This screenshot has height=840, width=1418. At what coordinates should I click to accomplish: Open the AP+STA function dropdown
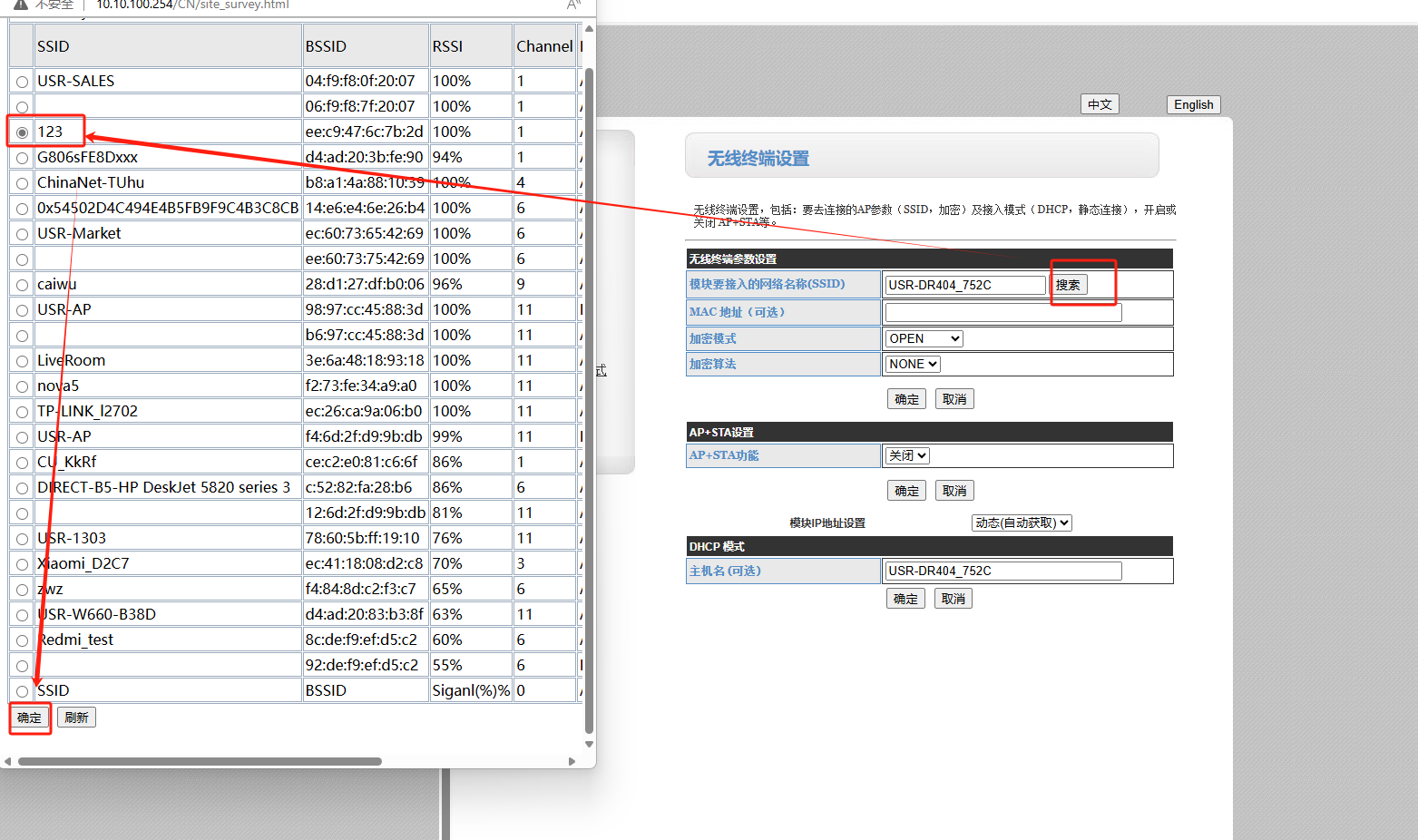pyautogui.click(x=907, y=455)
